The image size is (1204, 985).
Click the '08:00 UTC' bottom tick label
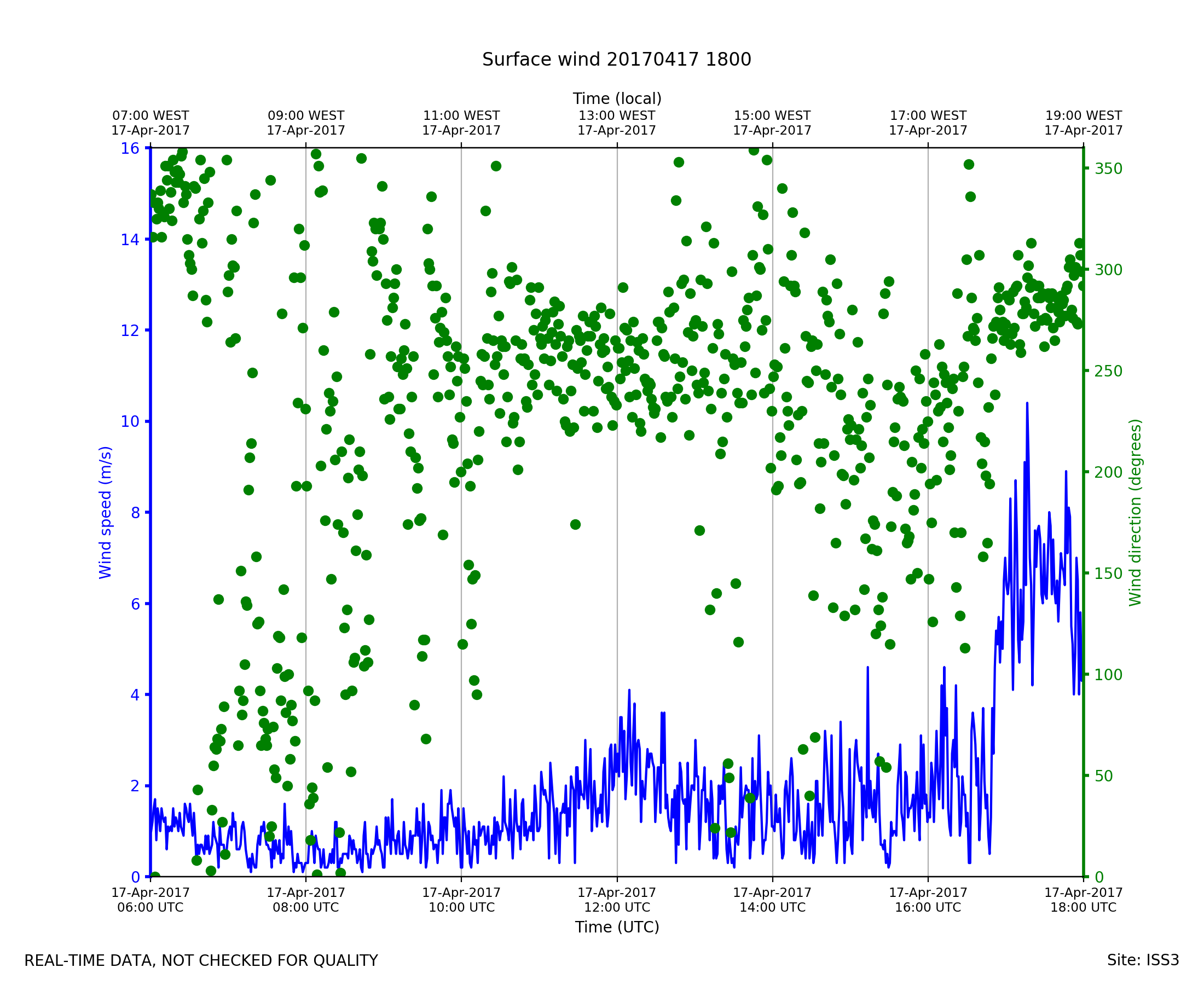[306, 907]
